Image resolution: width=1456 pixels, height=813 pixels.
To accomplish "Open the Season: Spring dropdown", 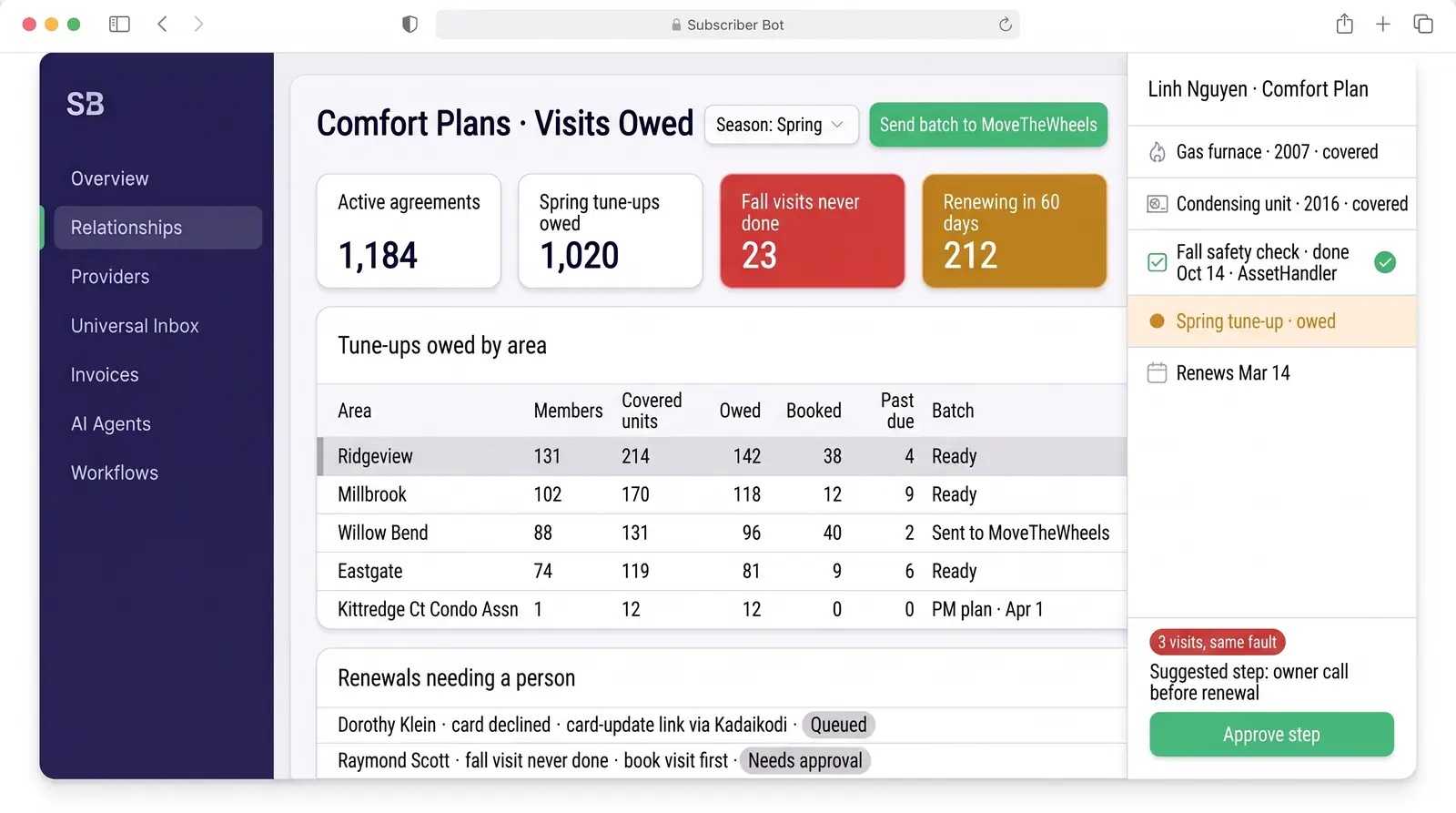I will 781,125.
